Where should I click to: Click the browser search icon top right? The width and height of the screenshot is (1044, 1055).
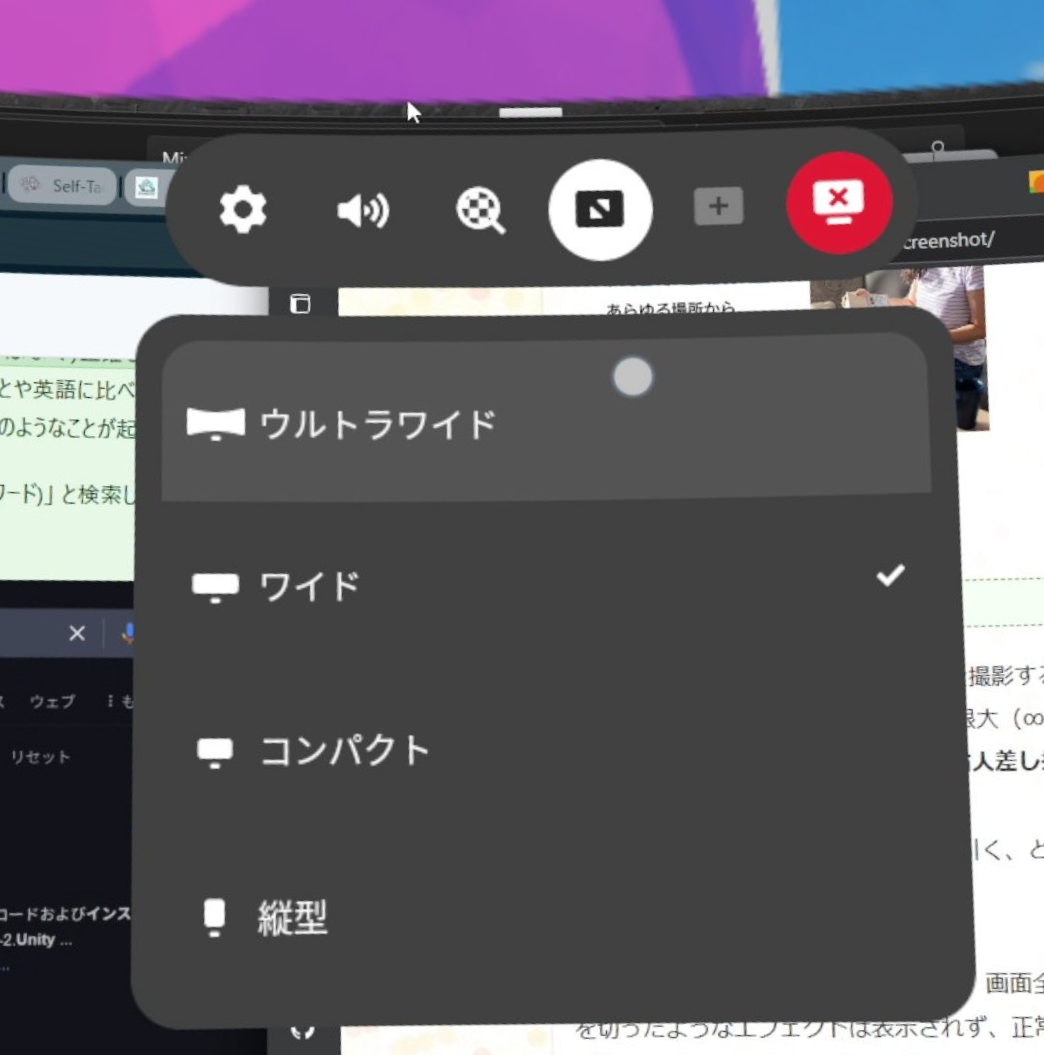pos(937,147)
